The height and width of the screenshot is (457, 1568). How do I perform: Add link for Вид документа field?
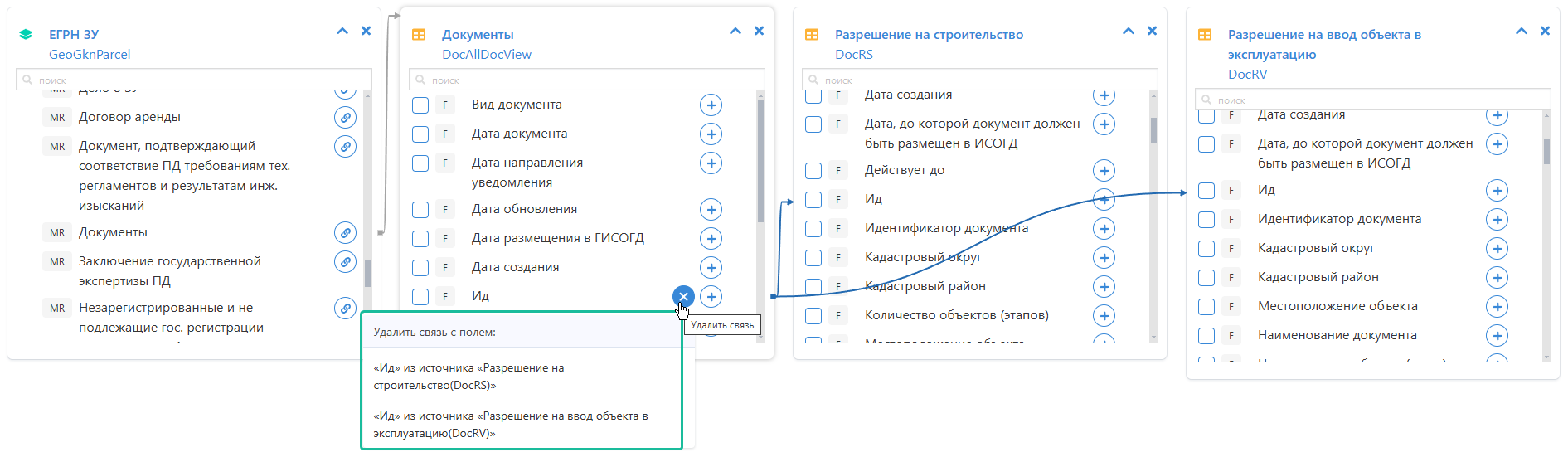point(711,105)
